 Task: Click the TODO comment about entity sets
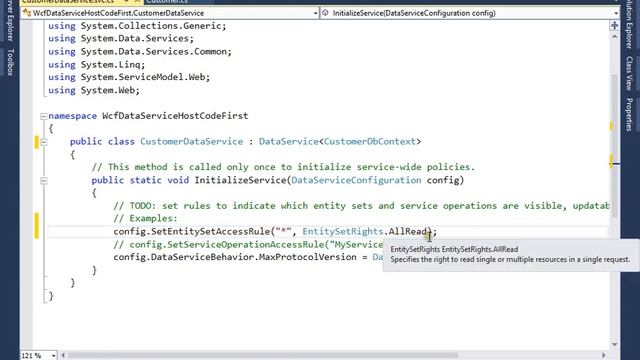361,206
